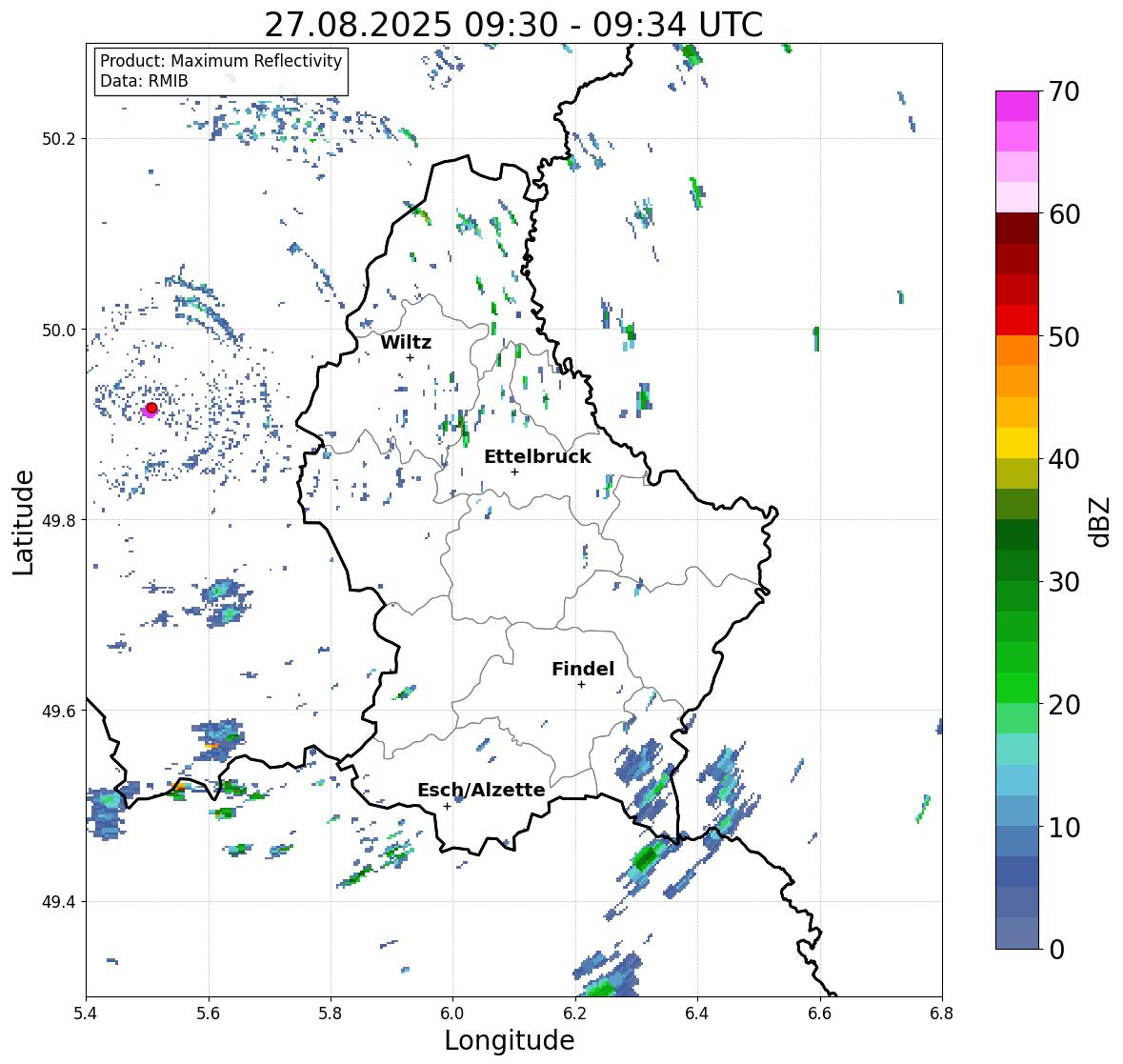Viewport: 1123px width, 1064px height.
Task: Click the dBZ colorbar label
Action: tap(1101, 521)
